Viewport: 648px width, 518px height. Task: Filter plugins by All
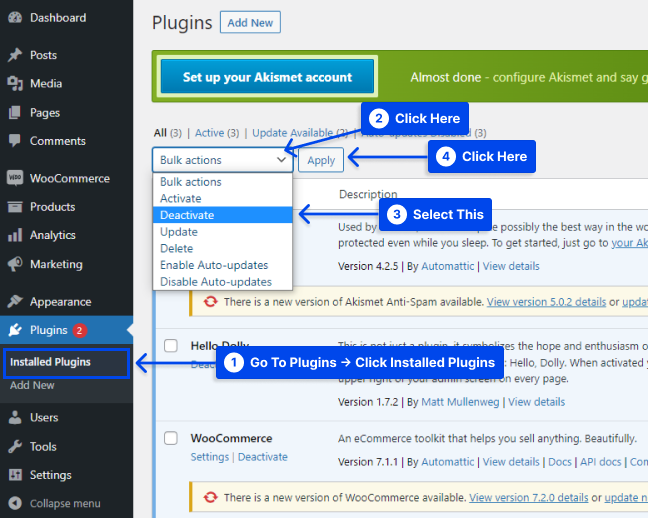(x=160, y=133)
